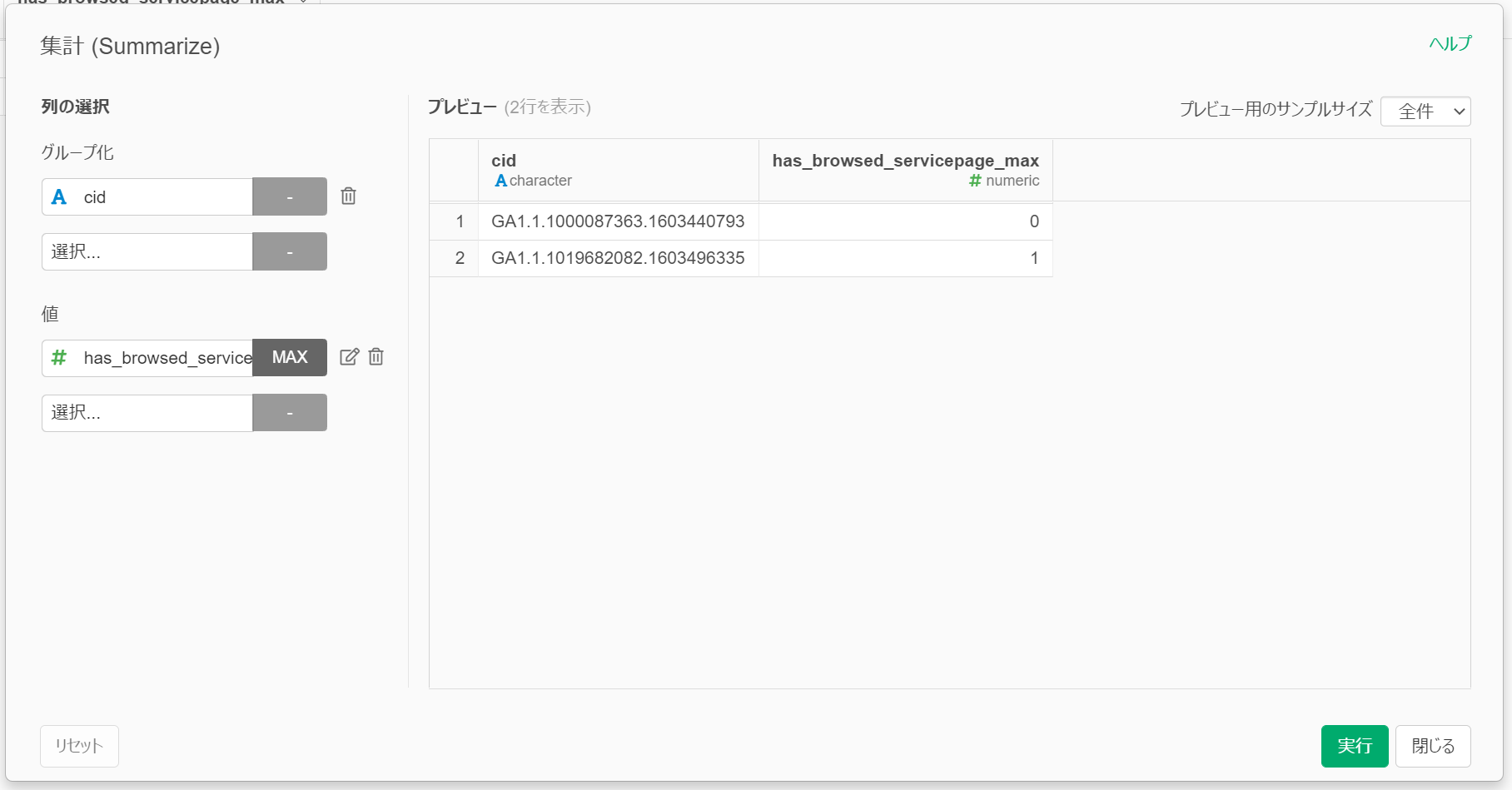Select the GA1.1.1019682082.1603496335 cell in row 2
Viewport: 1512px width, 790px height.
[x=618, y=258]
